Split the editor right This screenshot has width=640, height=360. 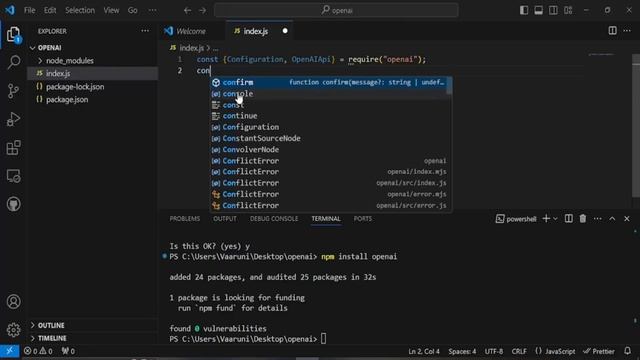(x=612, y=31)
